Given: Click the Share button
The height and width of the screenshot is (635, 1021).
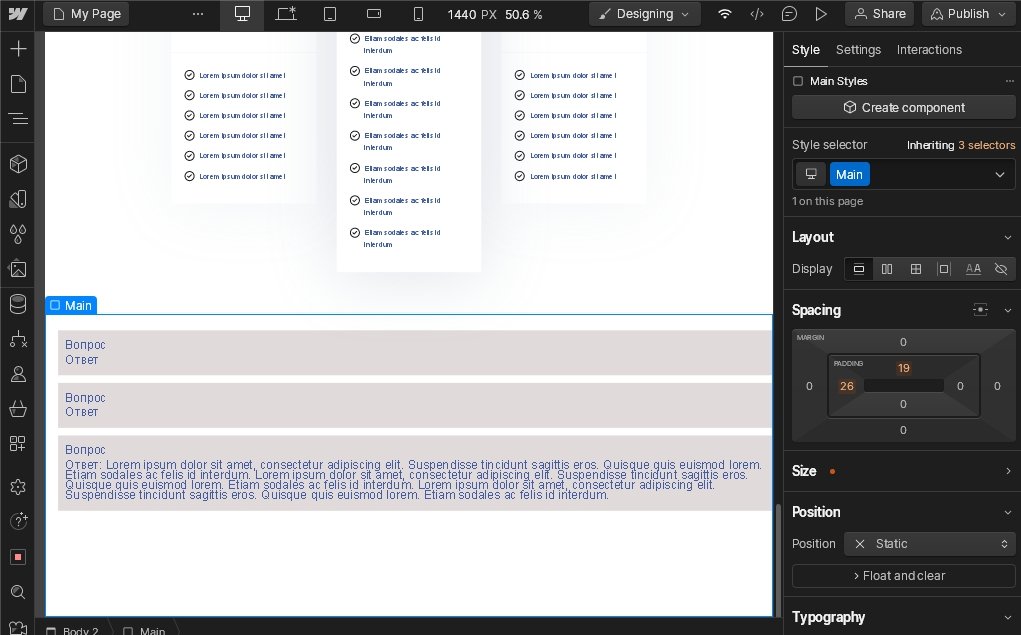Looking at the screenshot, I should [878, 14].
